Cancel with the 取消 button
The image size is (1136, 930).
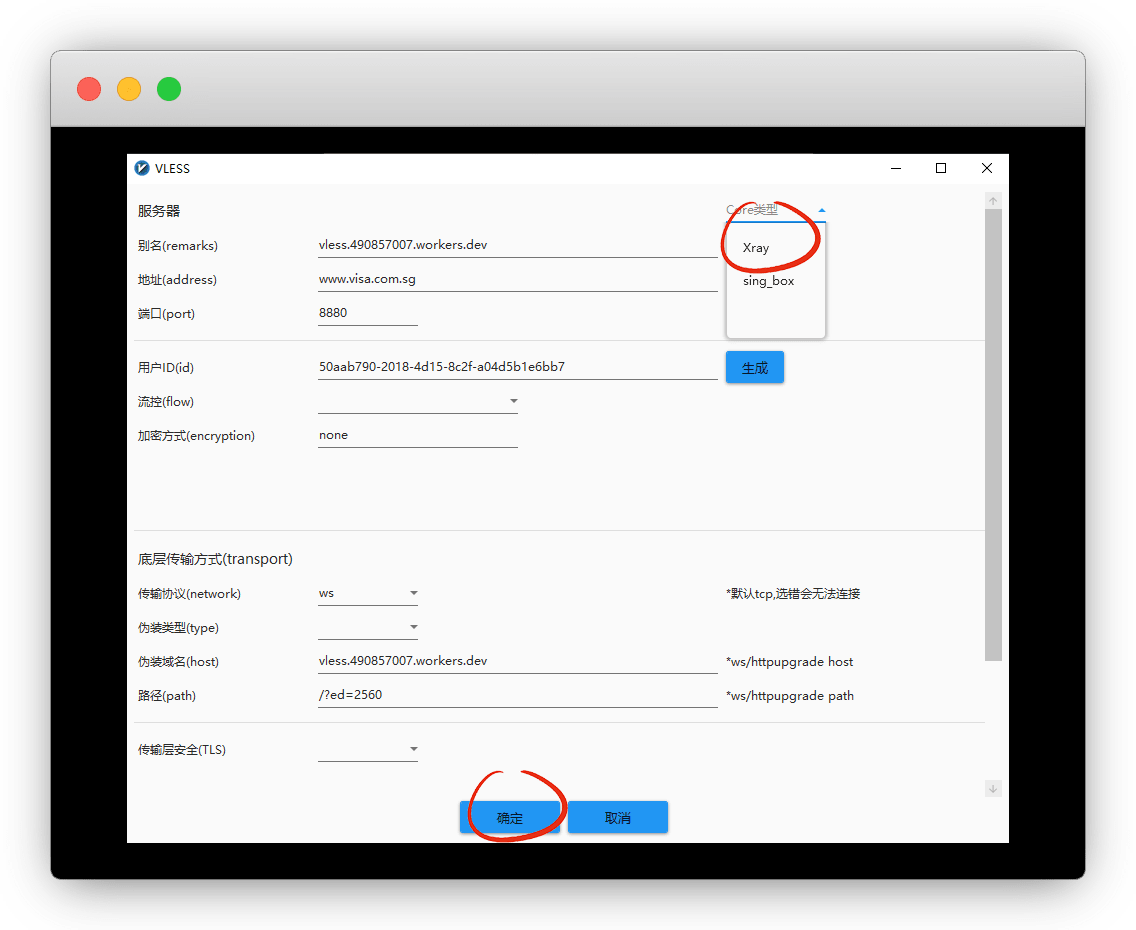618,817
